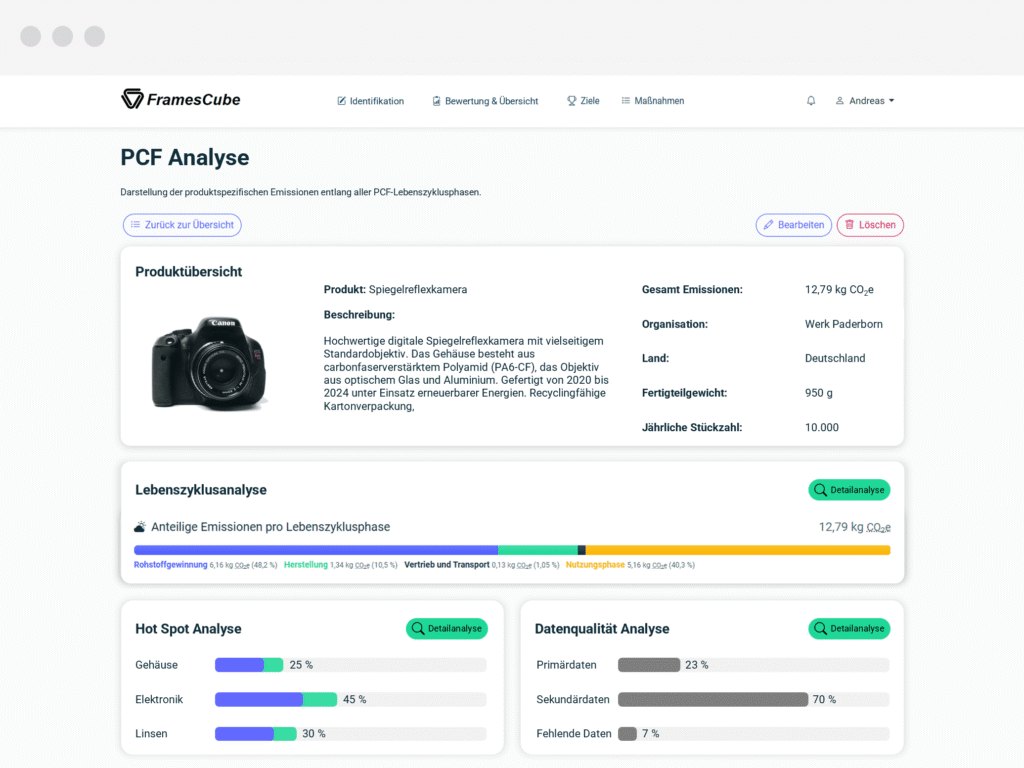Click the Identifikation edit icon
The image size is (1024, 768).
(x=342, y=101)
